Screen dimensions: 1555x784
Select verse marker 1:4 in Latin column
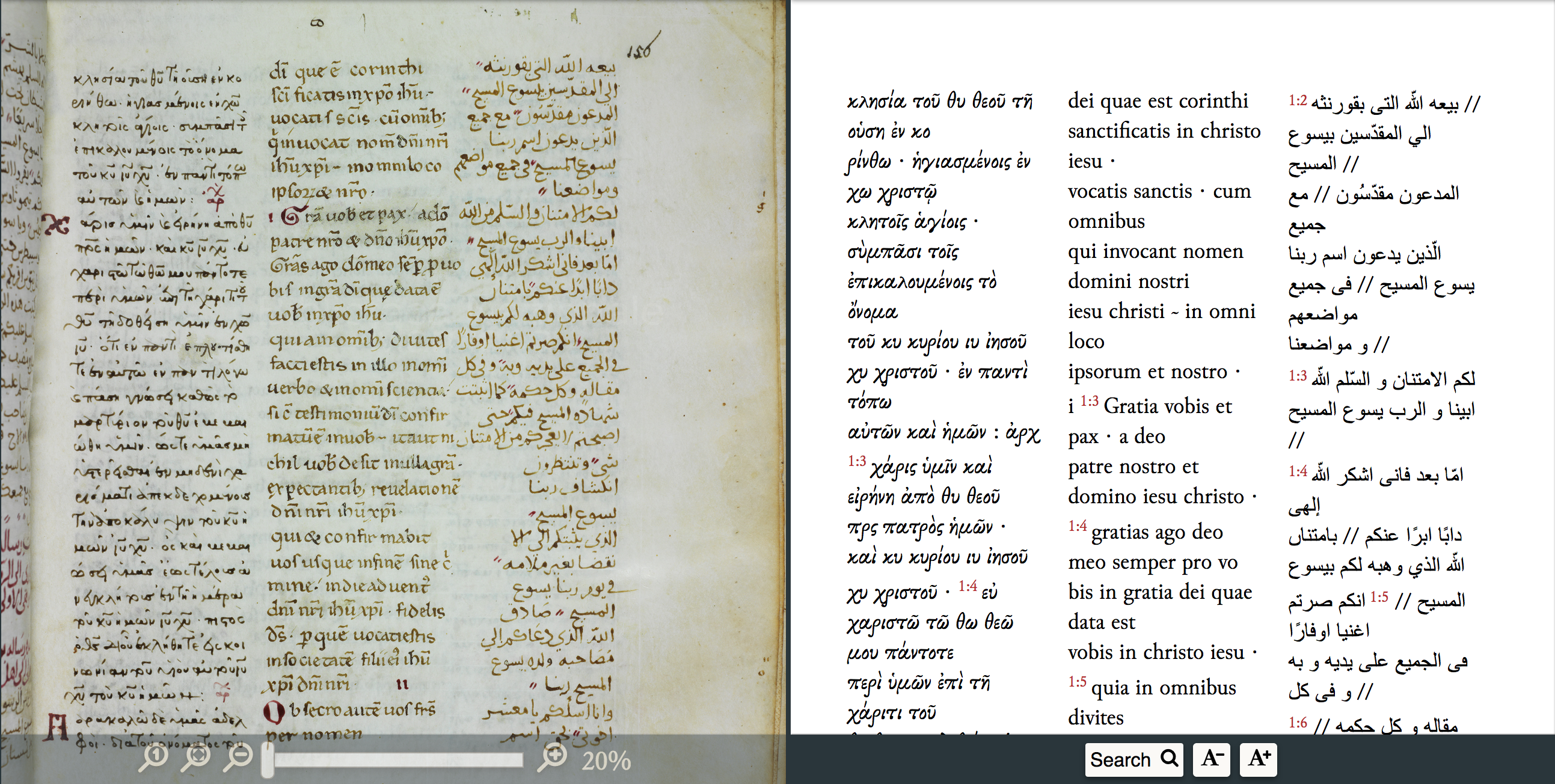click(1078, 526)
